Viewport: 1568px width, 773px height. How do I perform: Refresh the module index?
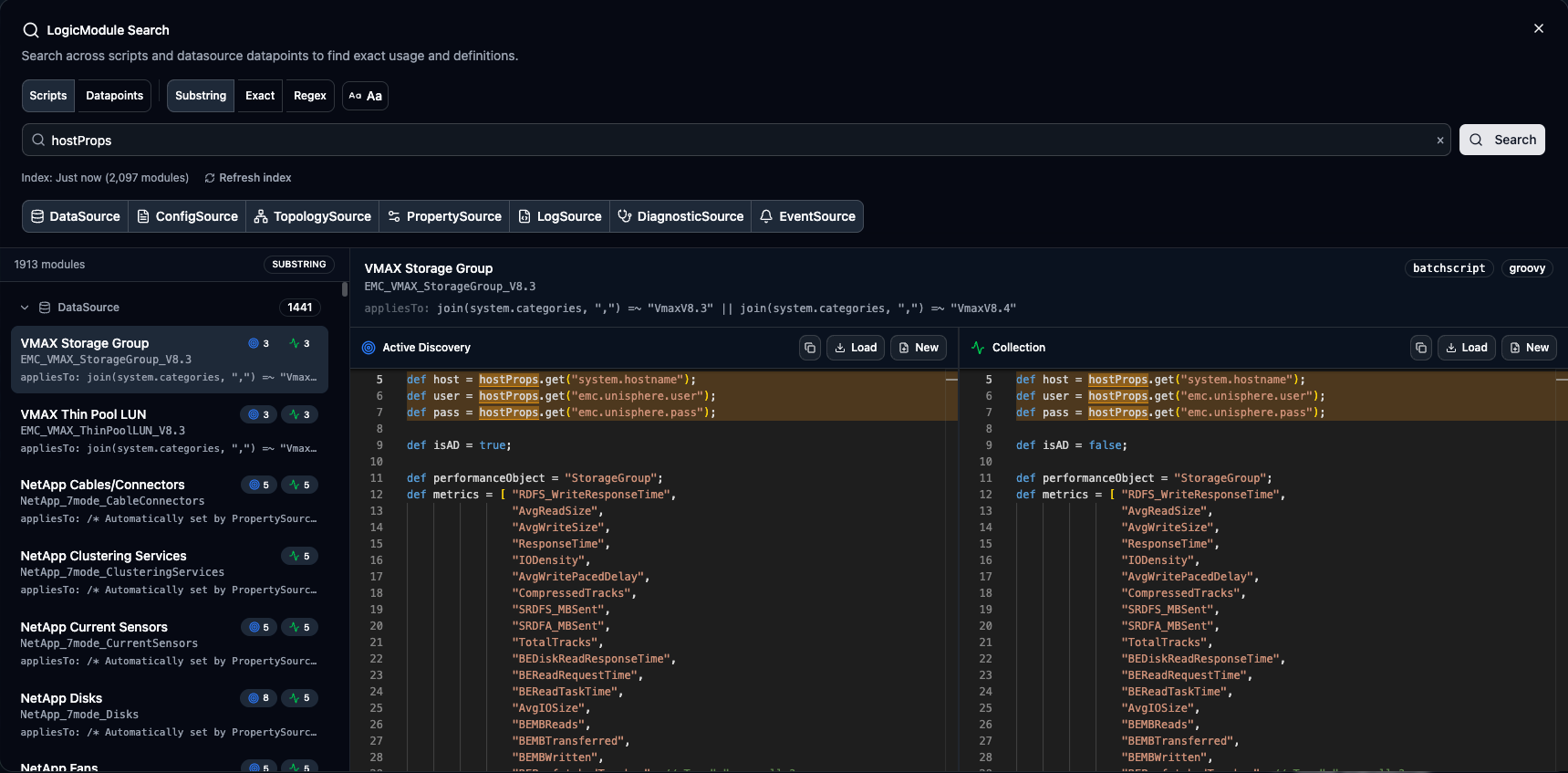pyautogui.click(x=248, y=178)
